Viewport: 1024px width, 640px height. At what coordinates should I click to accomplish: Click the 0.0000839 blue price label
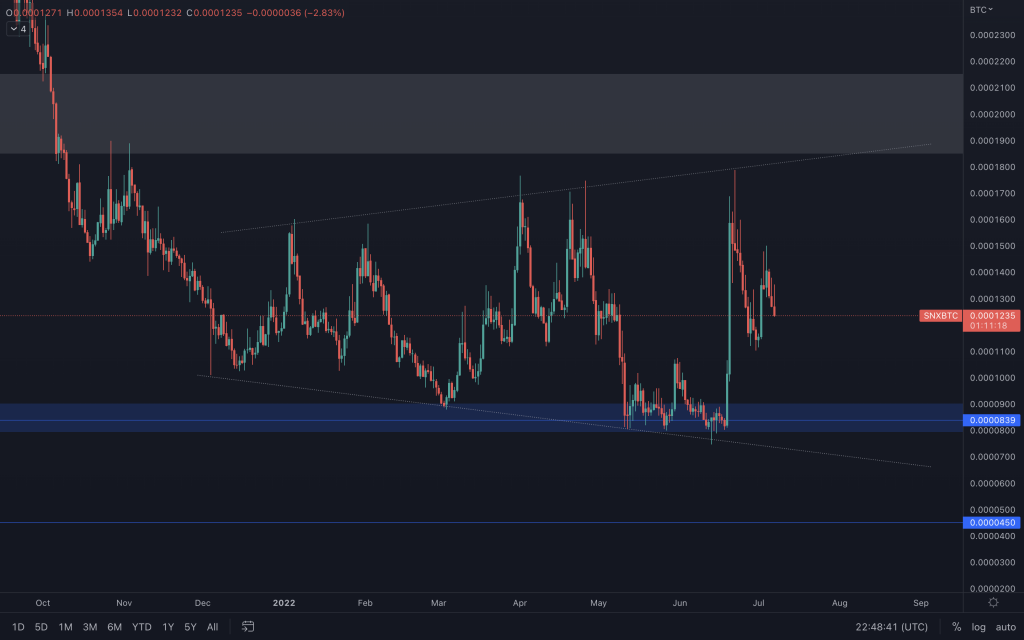[x=989, y=420]
